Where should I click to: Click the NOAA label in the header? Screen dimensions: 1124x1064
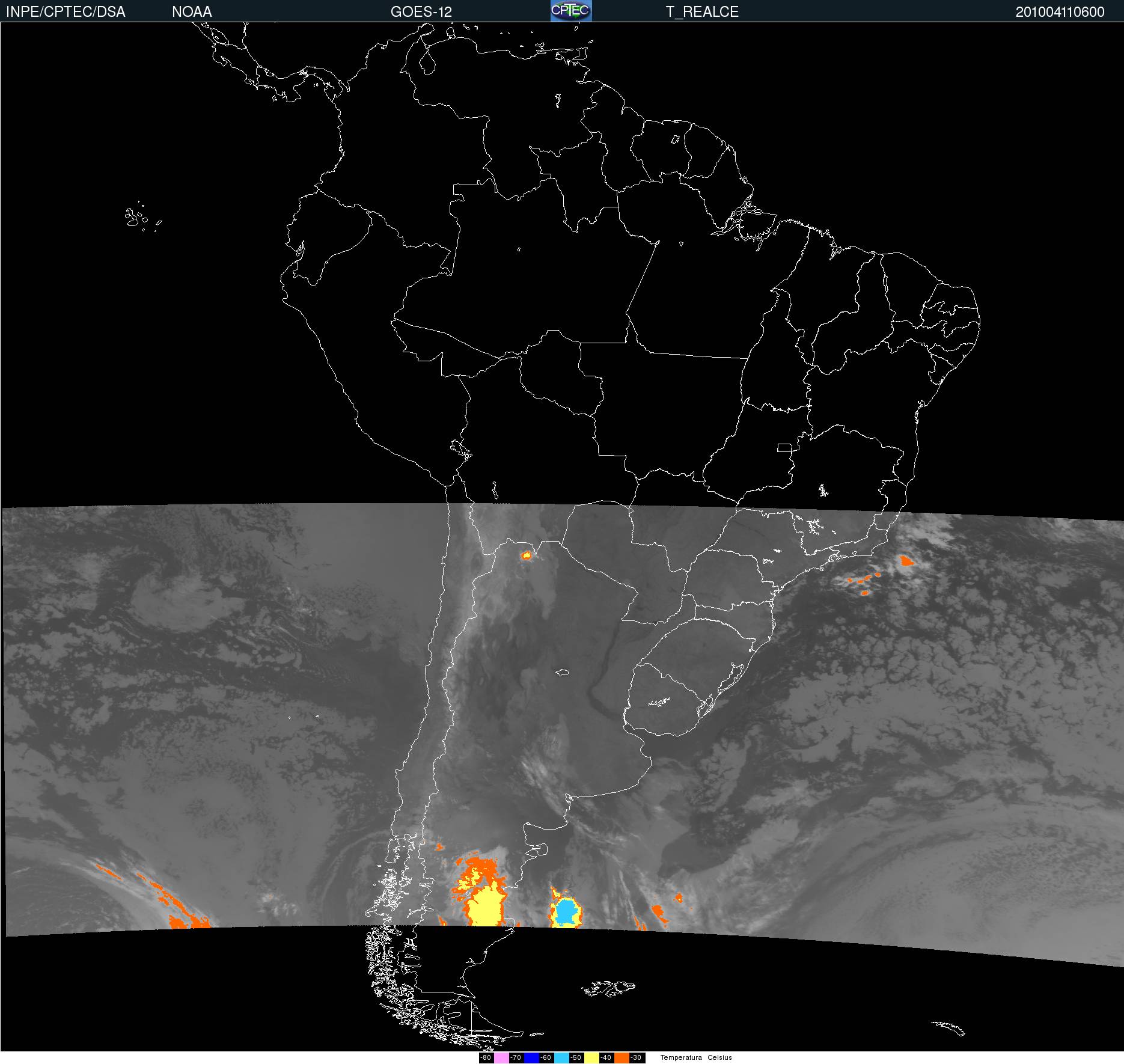coord(192,12)
